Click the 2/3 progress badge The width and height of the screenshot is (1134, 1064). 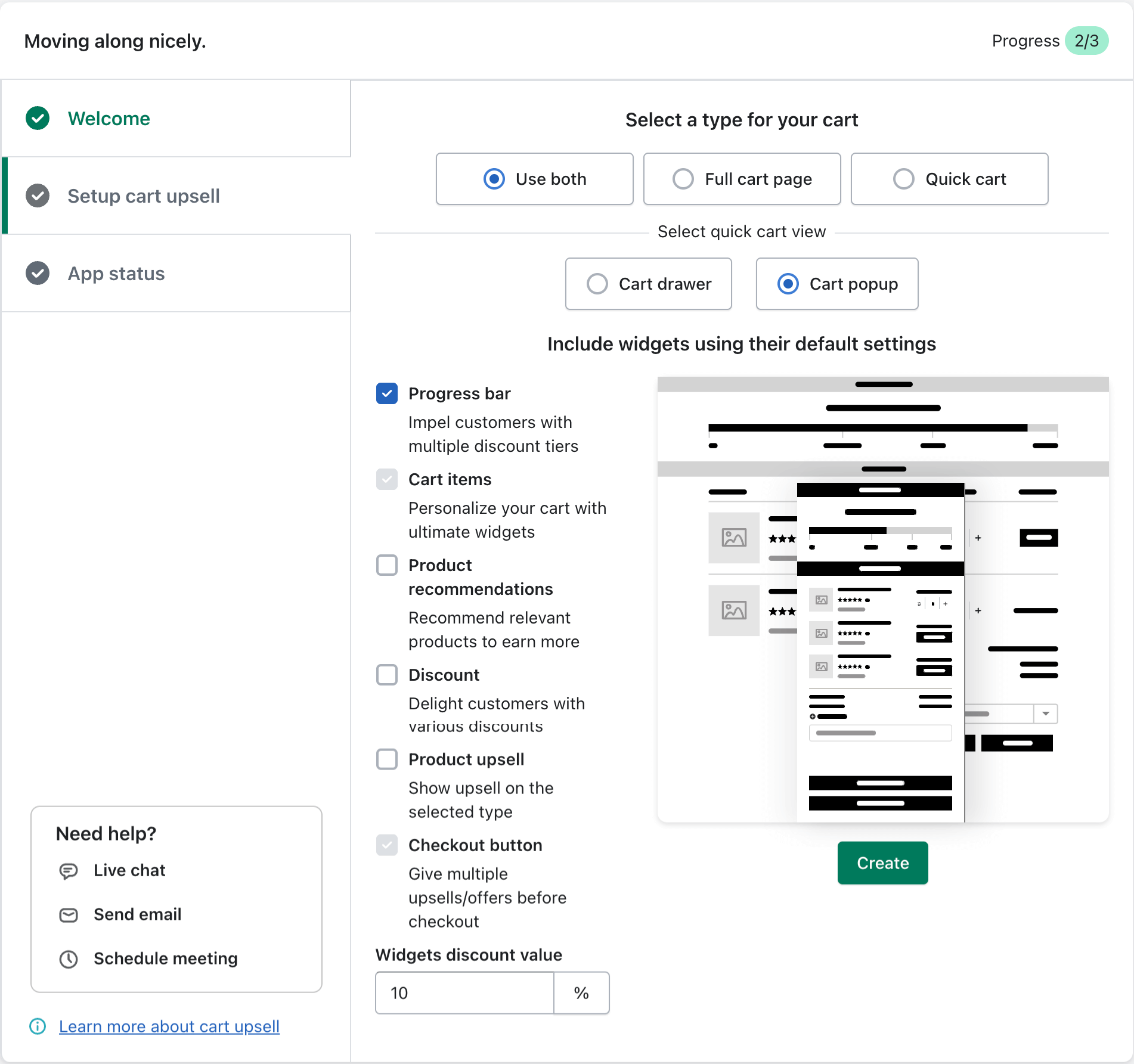[x=1086, y=41]
